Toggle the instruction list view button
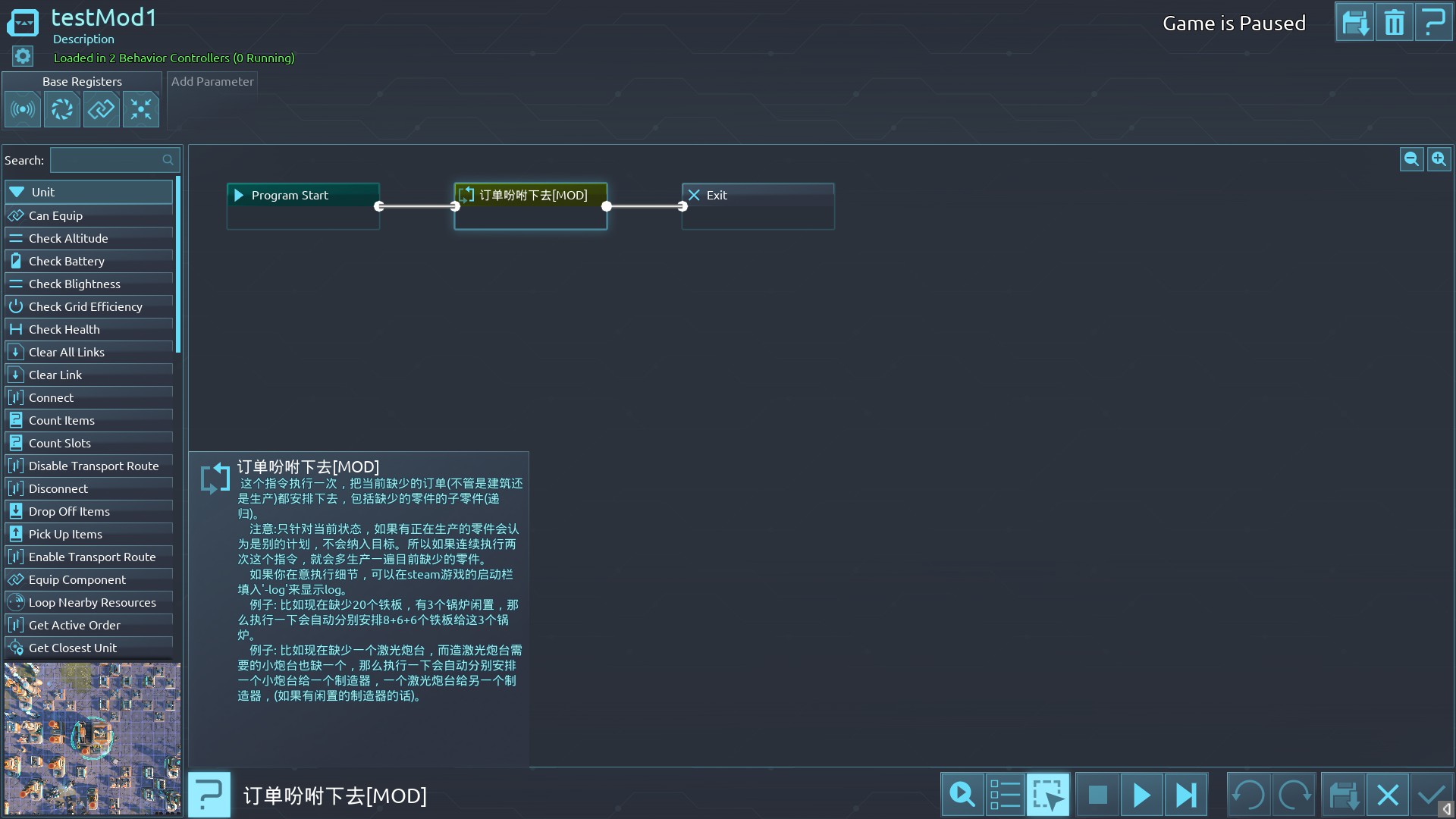This screenshot has height=819, width=1456. [x=1005, y=795]
